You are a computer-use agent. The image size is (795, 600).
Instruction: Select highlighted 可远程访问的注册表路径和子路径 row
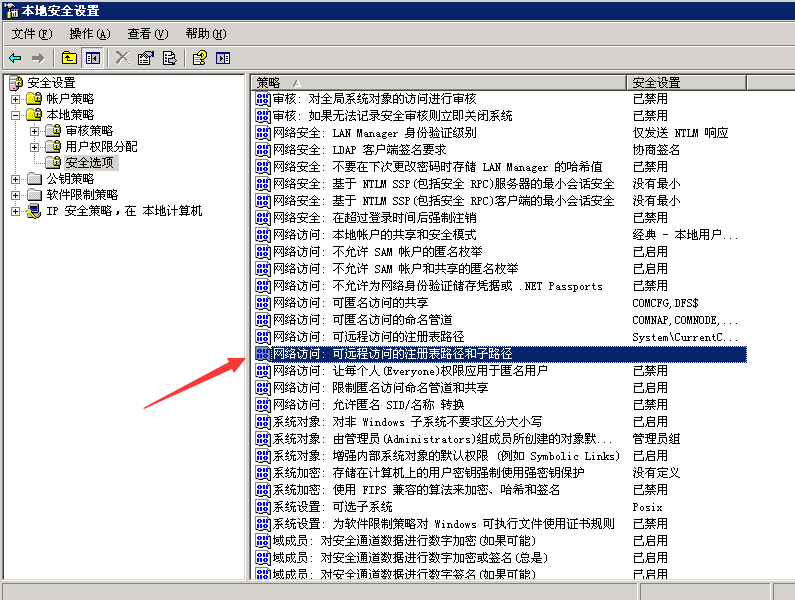[x=500, y=354]
